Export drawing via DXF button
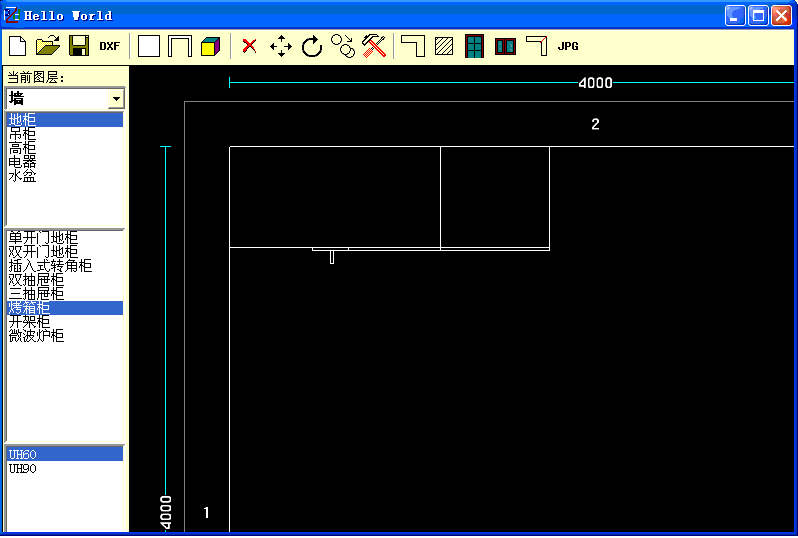 (109, 46)
